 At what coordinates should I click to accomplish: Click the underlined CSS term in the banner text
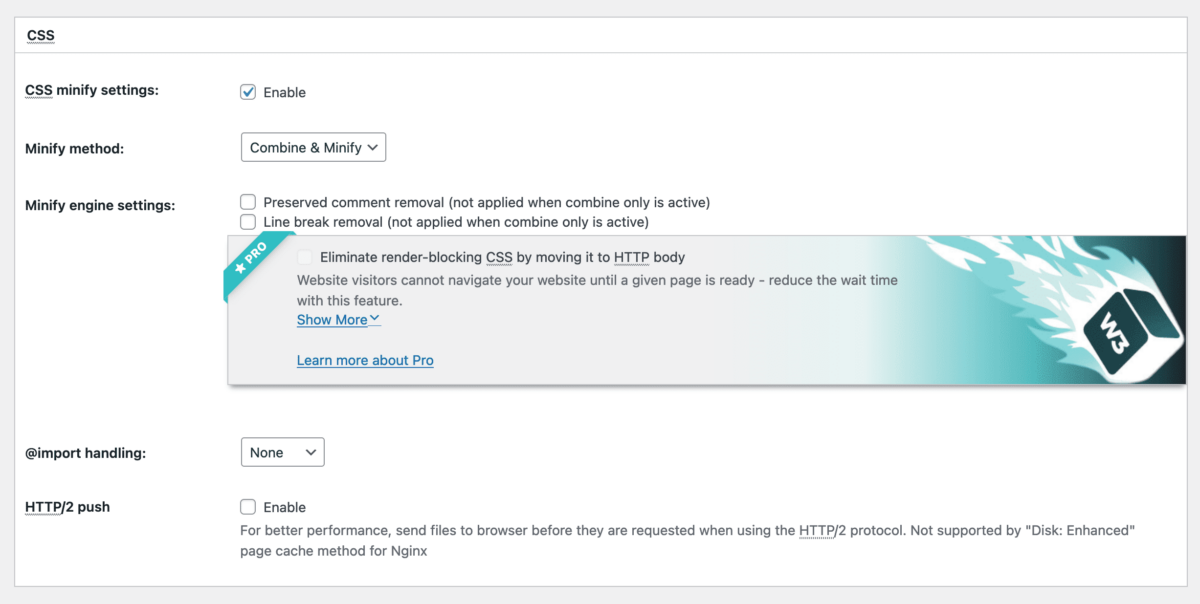498,257
